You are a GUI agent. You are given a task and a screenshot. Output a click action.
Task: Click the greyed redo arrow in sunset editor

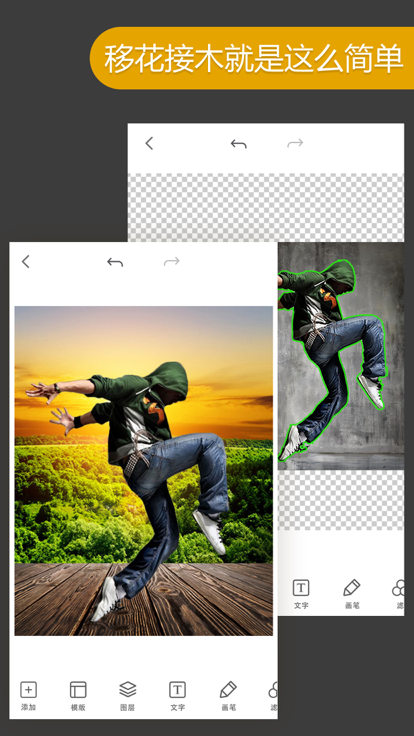tap(172, 261)
